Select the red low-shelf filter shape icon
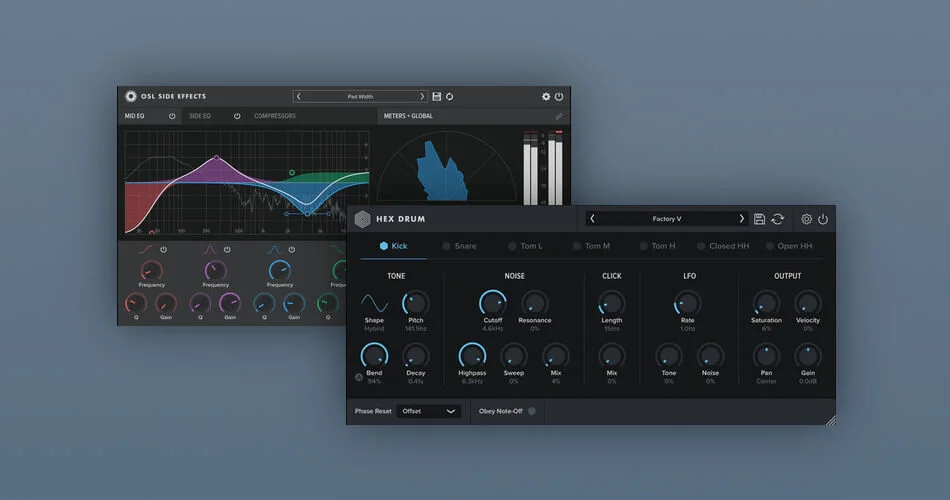The height and width of the screenshot is (500, 950). [145, 250]
